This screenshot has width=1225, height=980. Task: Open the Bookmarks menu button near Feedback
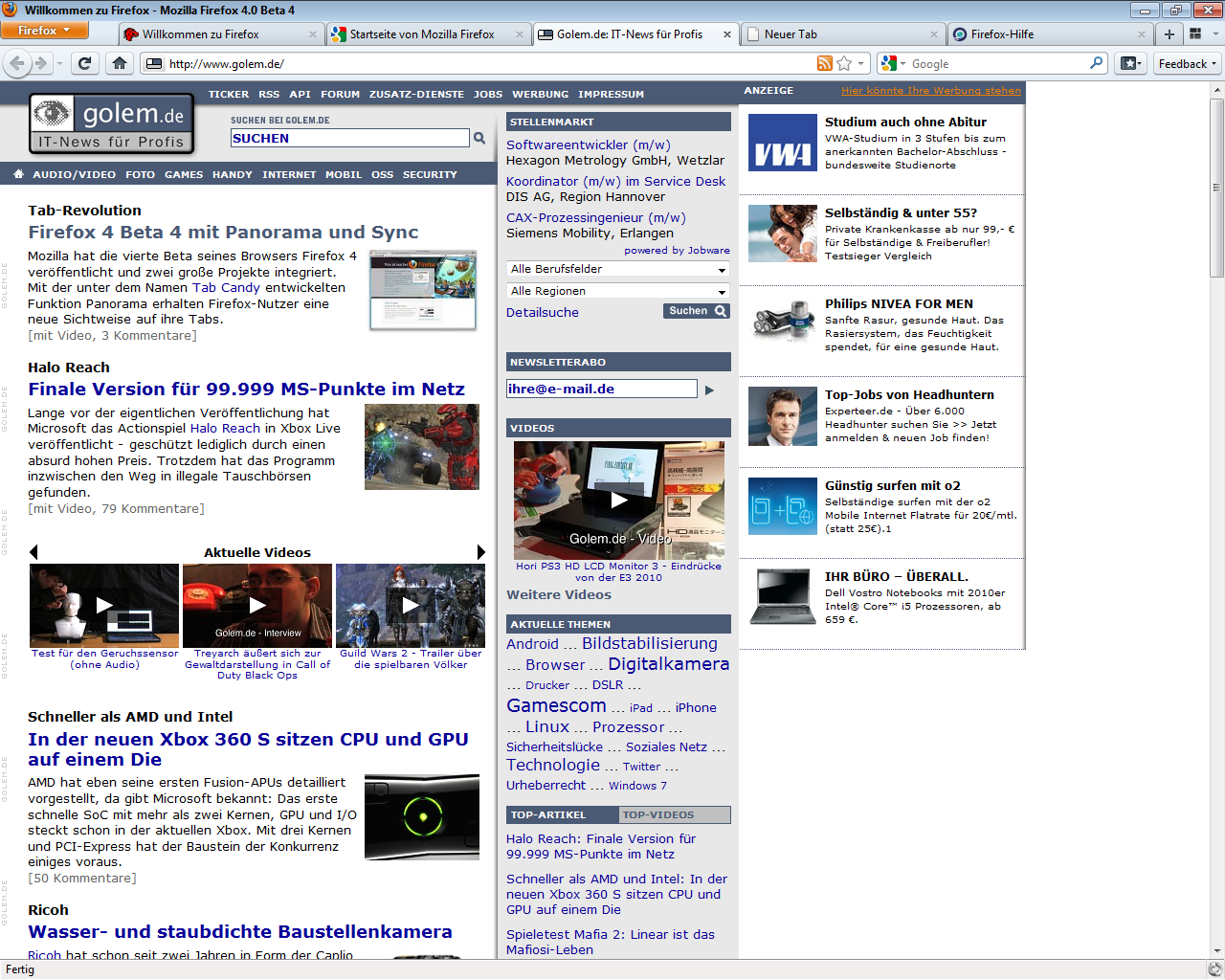tap(1130, 63)
